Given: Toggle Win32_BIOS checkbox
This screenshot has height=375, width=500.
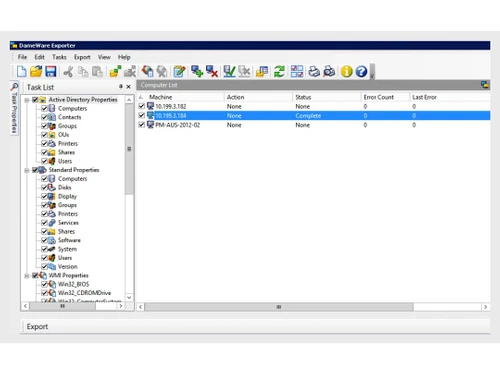Looking at the screenshot, I should (44, 284).
